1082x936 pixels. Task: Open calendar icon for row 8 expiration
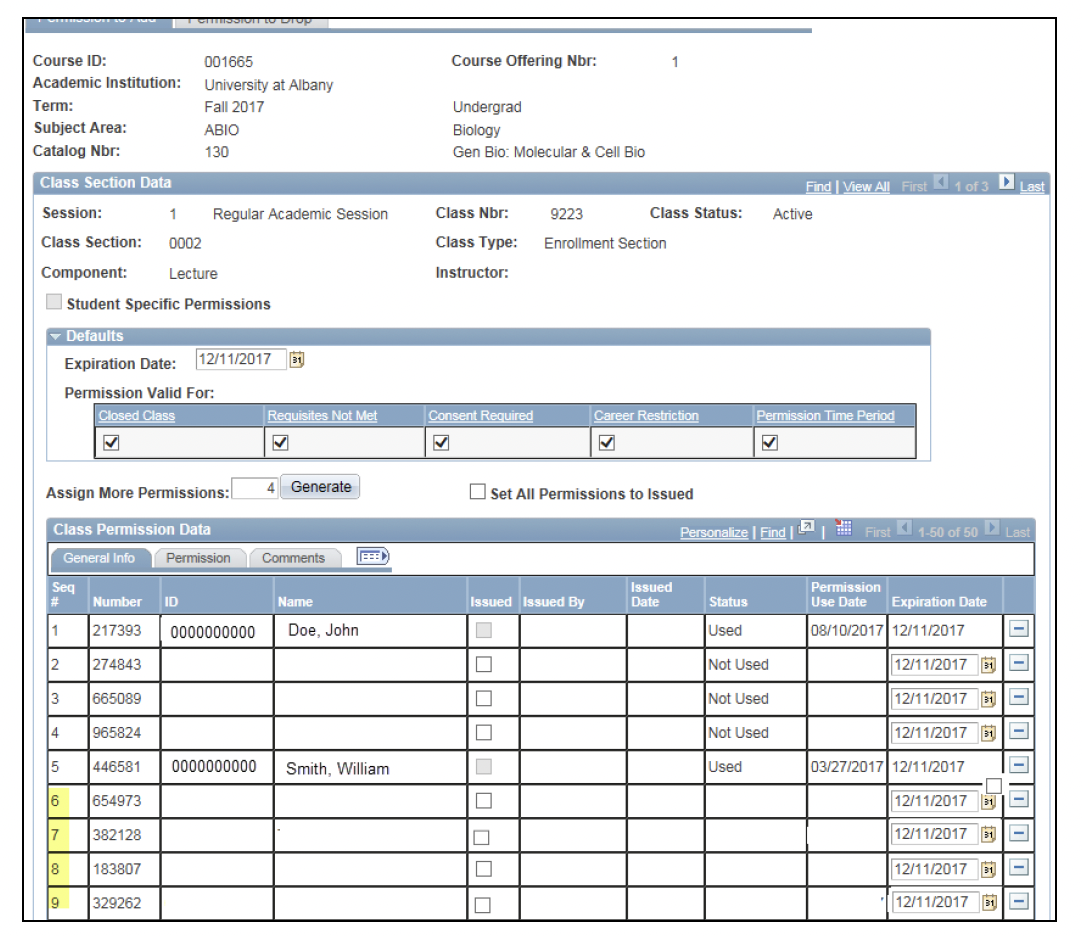coord(989,869)
